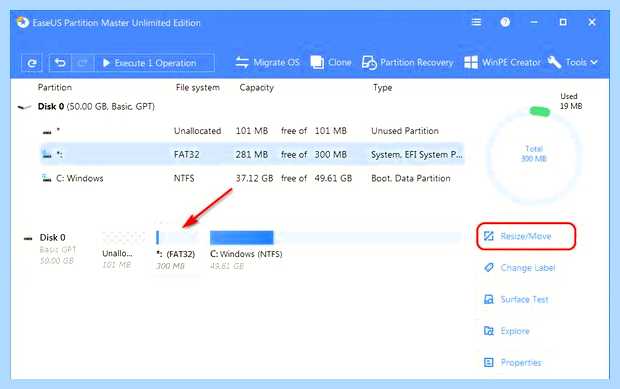This screenshot has height=389, width=620.
Task: Click the Disk 0 label in the disk map
Action: pos(52,237)
